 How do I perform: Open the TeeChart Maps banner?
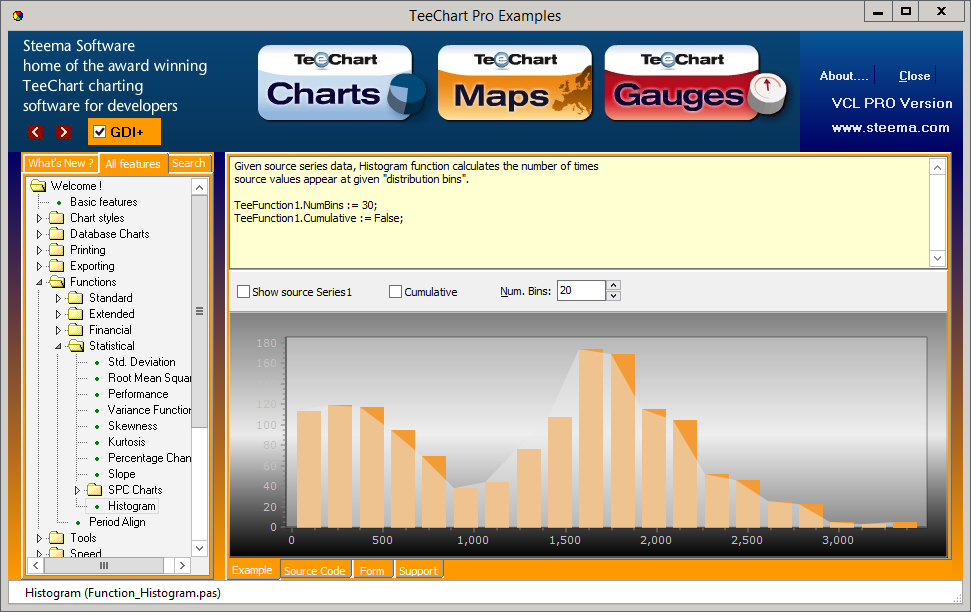coord(515,82)
